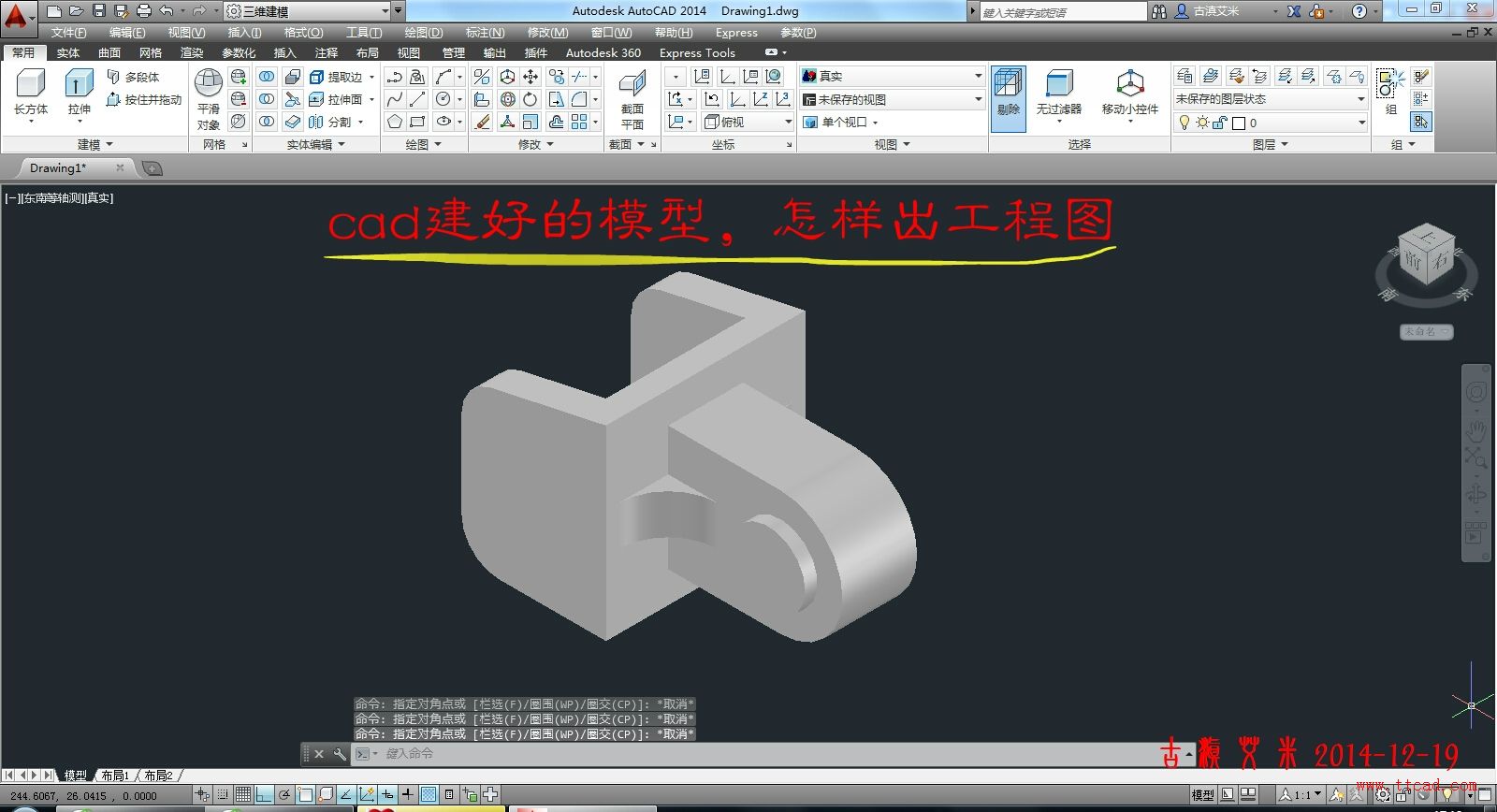Switch to the Express Tools ribbon tab
The height and width of the screenshot is (812, 1497).
pos(697,53)
